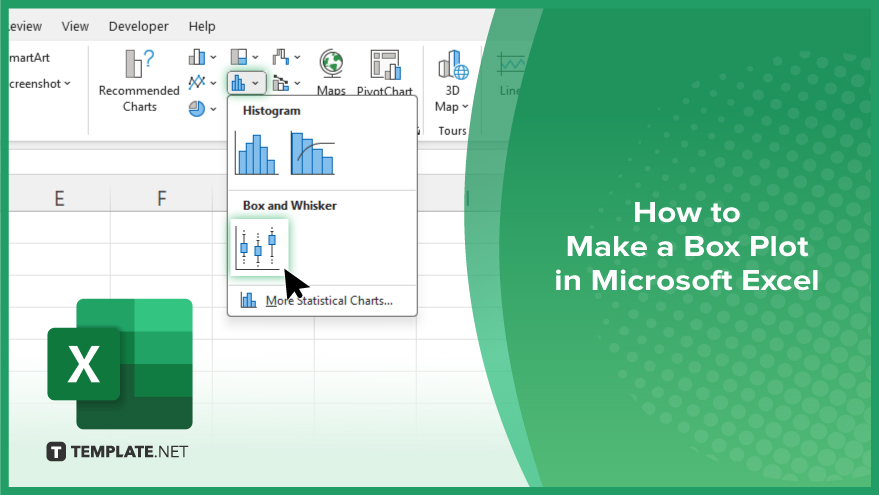Image resolution: width=879 pixels, height=495 pixels.
Task: Expand the Waterfall Chart dropdown arrow
Action: pos(297,57)
